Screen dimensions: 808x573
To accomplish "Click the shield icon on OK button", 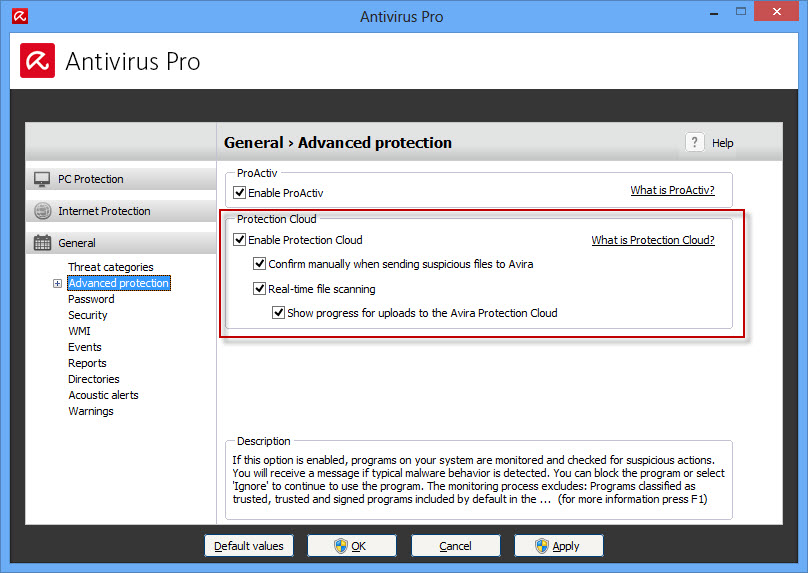I will point(341,546).
